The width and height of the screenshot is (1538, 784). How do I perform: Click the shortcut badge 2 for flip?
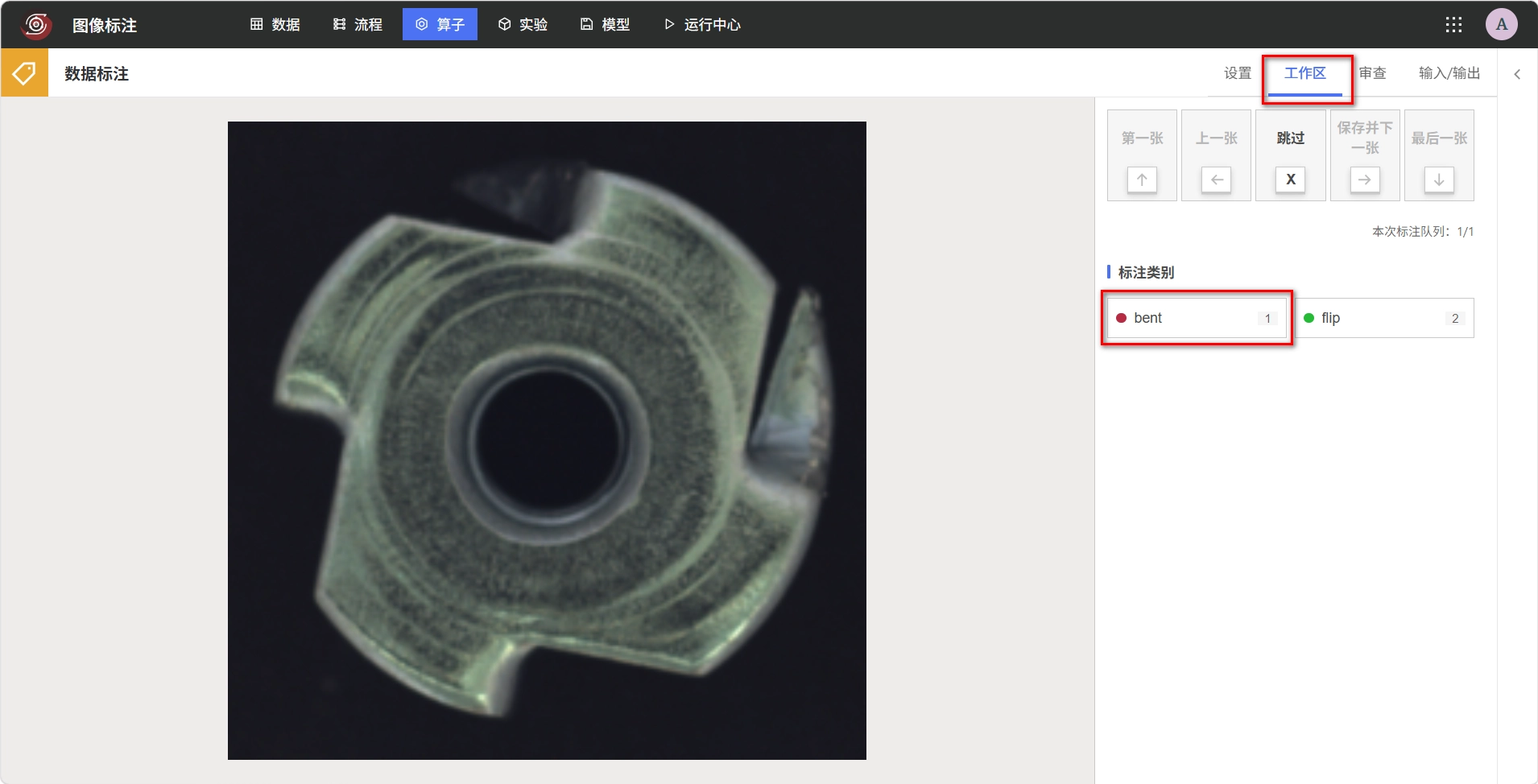click(1455, 318)
